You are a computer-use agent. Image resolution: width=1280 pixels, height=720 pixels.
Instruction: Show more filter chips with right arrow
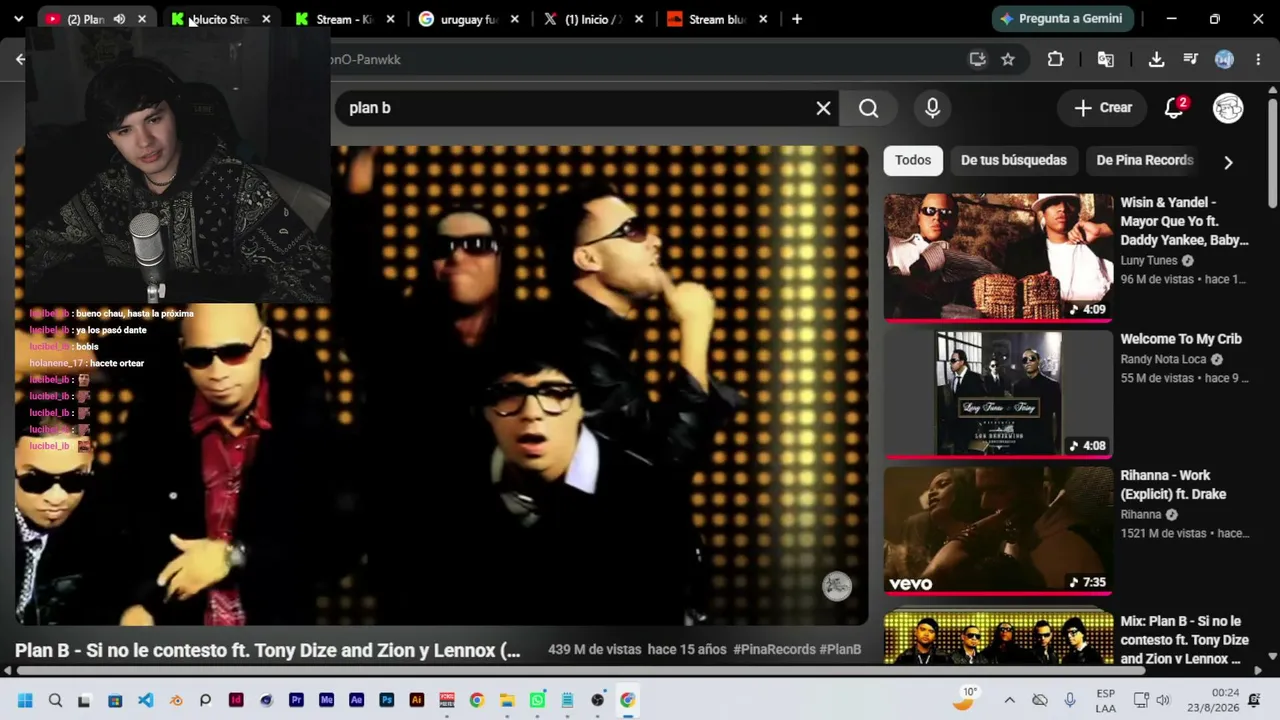coord(1228,161)
